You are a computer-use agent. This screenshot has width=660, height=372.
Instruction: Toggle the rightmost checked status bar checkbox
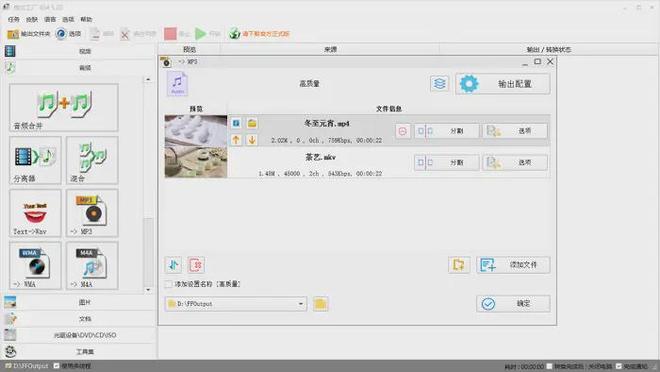point(619,366)
